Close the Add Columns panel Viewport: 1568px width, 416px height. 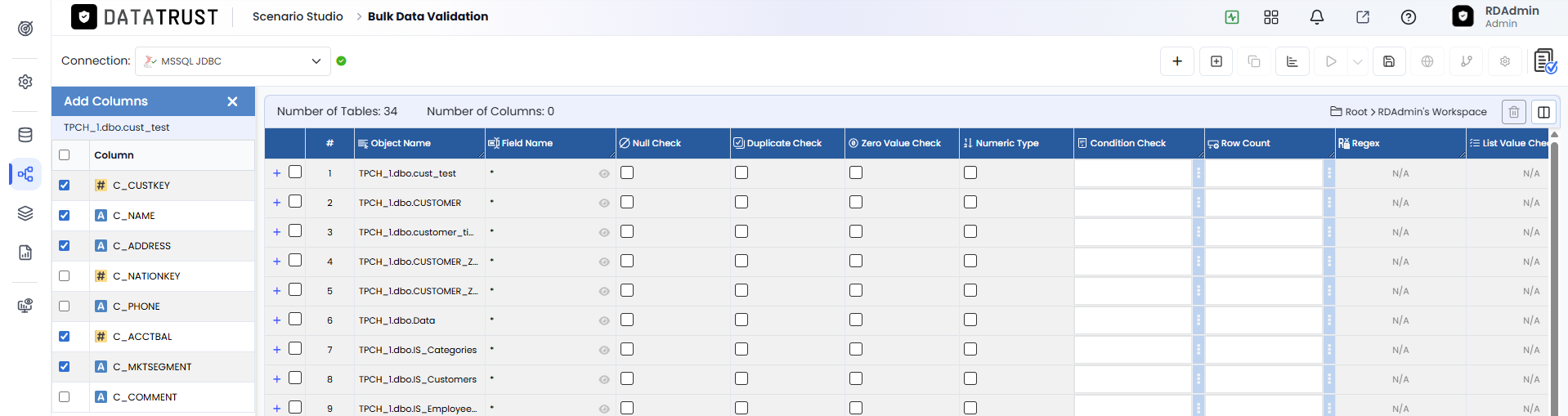tap(232, 101)
